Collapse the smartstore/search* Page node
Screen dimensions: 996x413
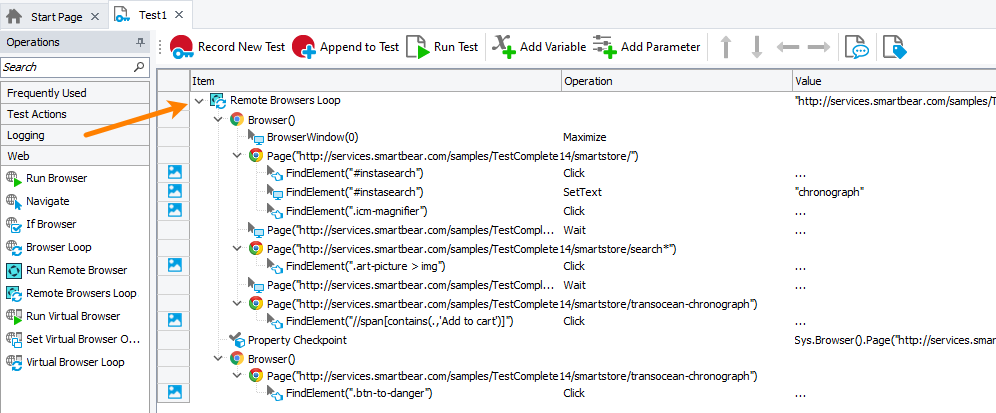click(x=238, y=248)
